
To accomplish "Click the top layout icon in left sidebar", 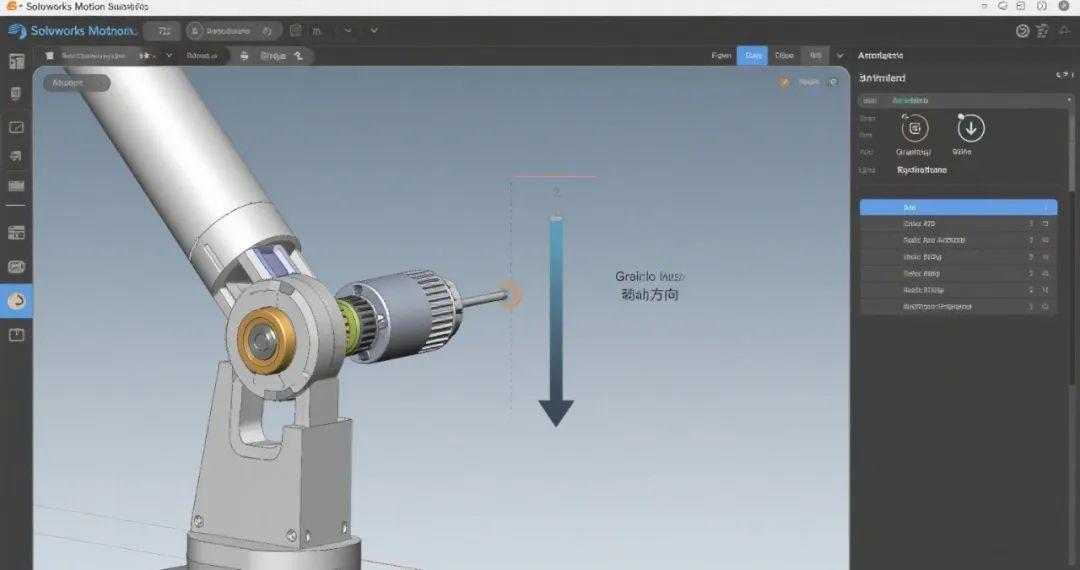I will click(16, 62).
